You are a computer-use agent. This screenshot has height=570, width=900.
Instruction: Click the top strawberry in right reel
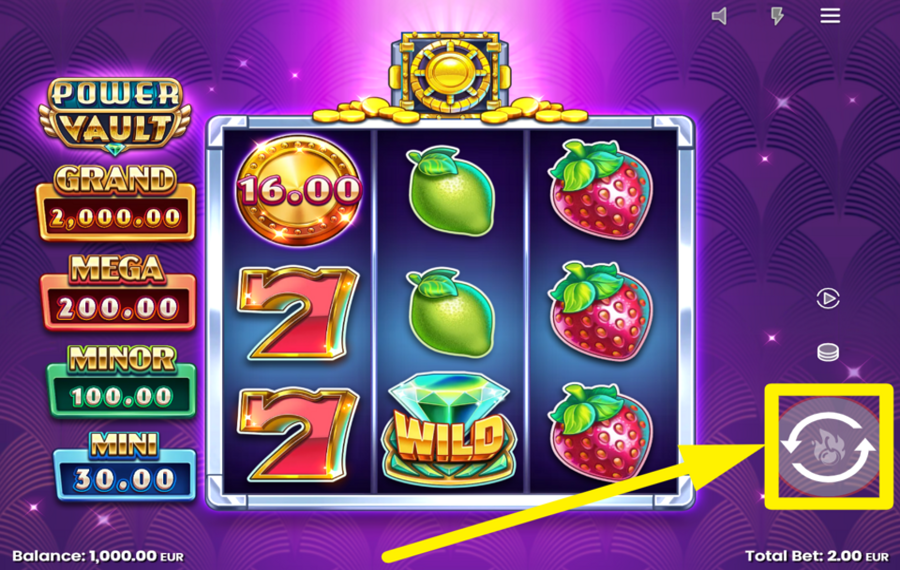601,189
